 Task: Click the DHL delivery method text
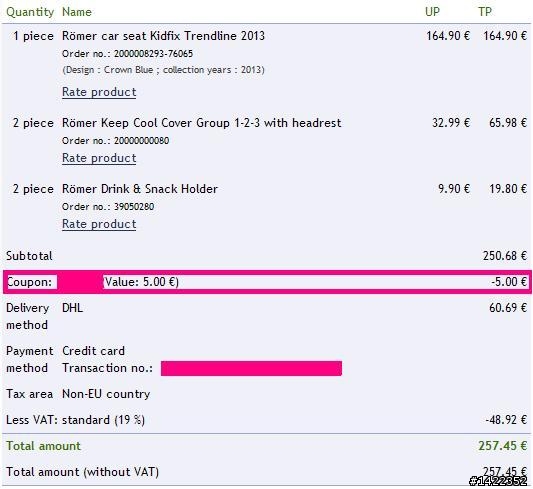[72, 308]
